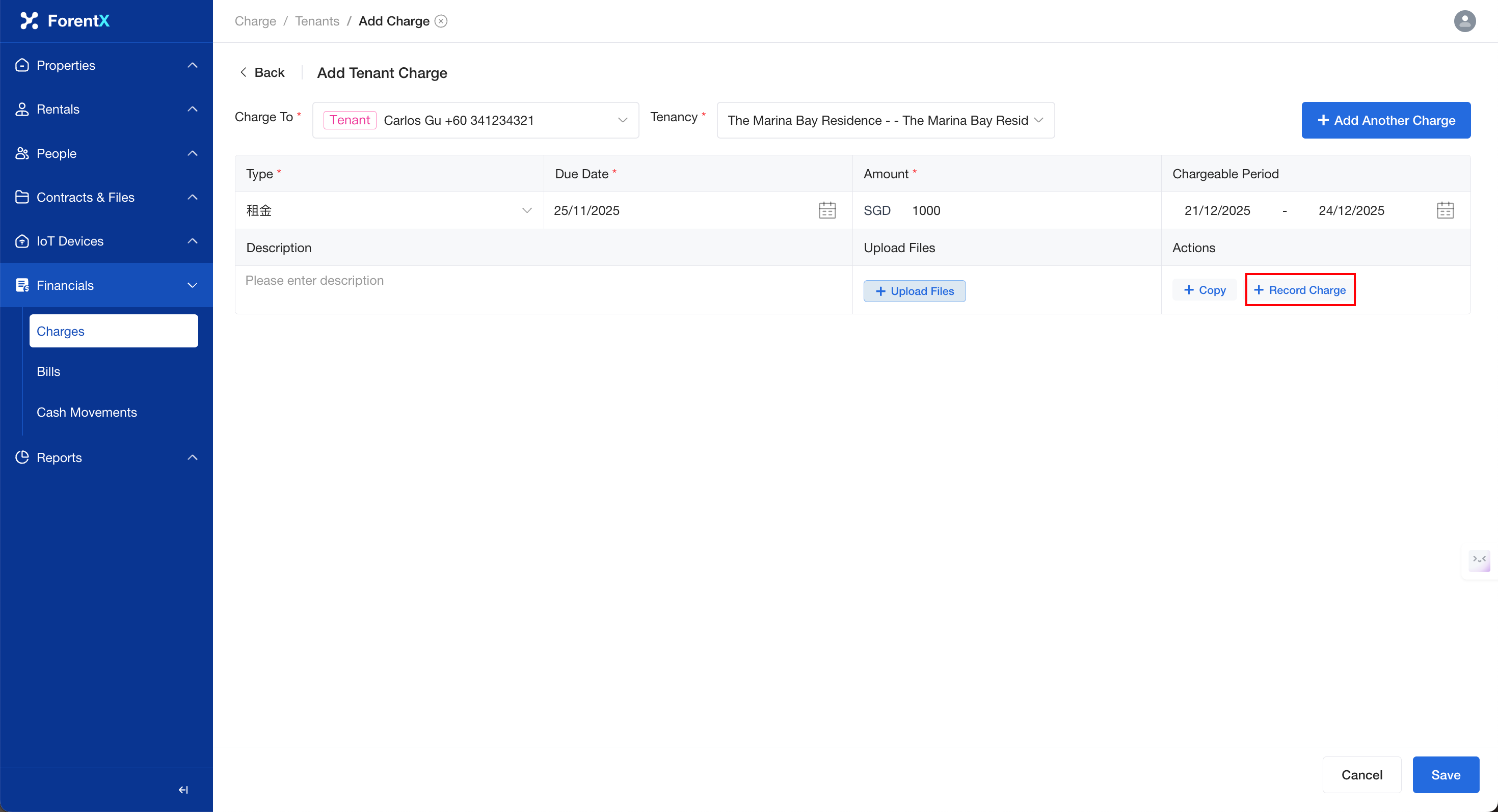Click the ForentX logo icon

[x=29, y=21]
